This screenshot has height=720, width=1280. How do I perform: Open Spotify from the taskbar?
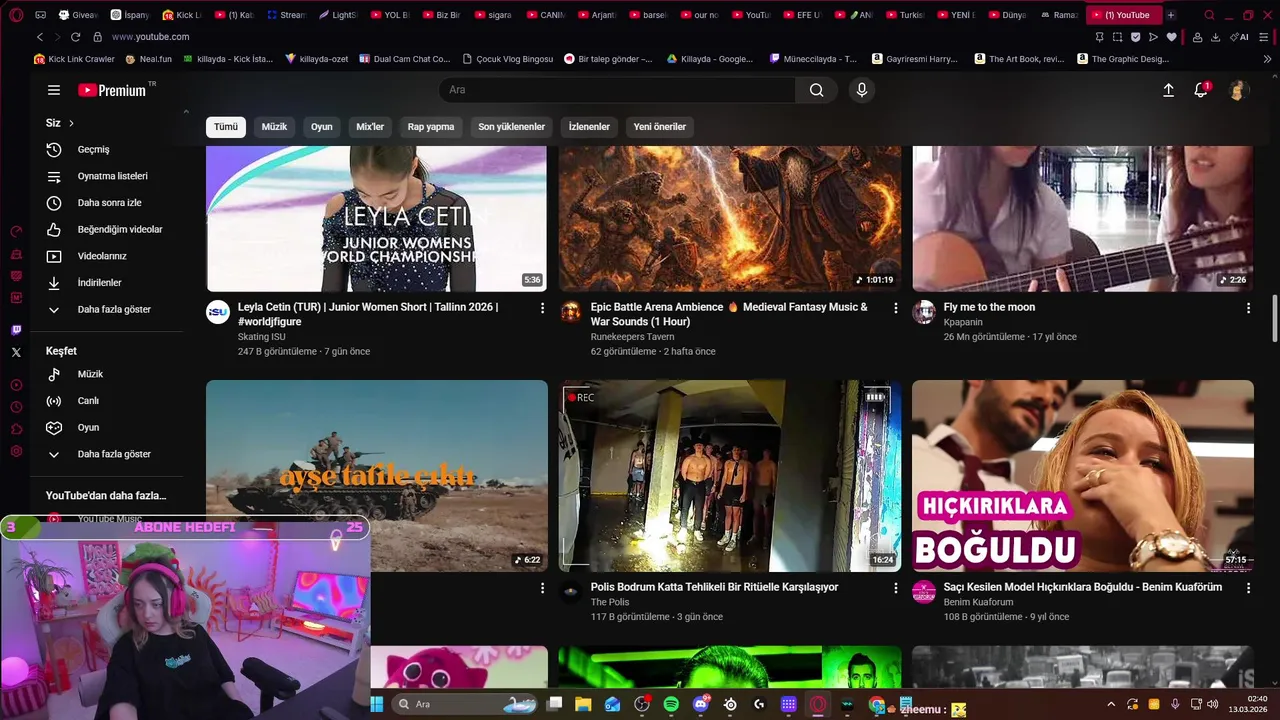pyautogui.click(x=671, y=705)
